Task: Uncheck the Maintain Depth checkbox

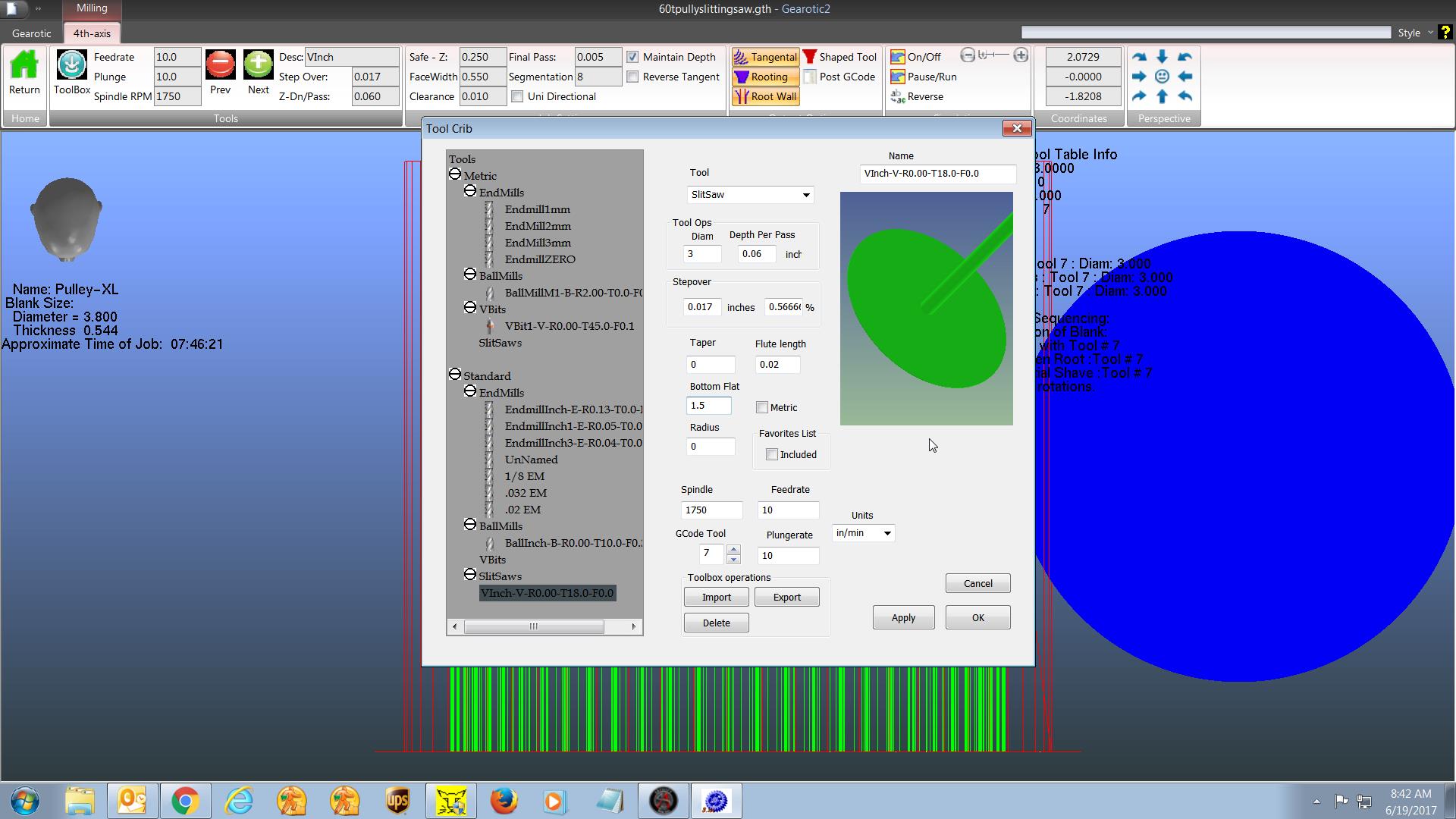Action: 632,58
